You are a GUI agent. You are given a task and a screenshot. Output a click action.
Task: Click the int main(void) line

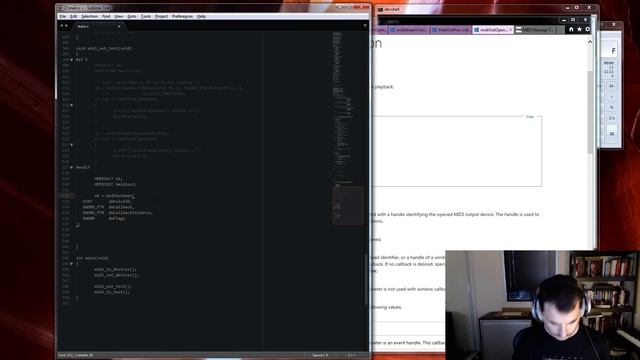[x=92, y=258]
